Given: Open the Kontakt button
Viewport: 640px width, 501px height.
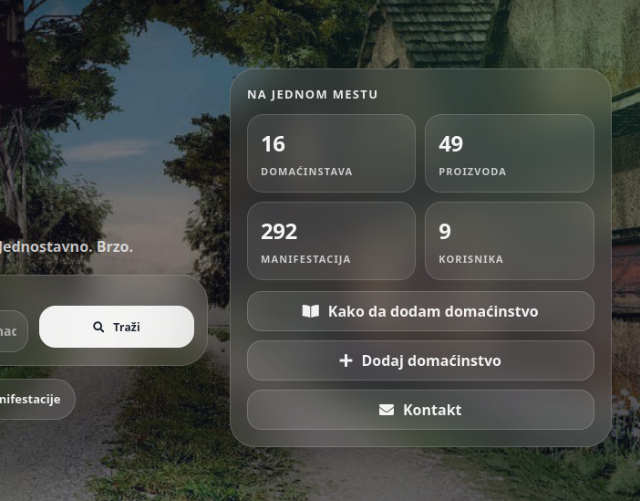Looking at the screenshot, I should point(420,410).
